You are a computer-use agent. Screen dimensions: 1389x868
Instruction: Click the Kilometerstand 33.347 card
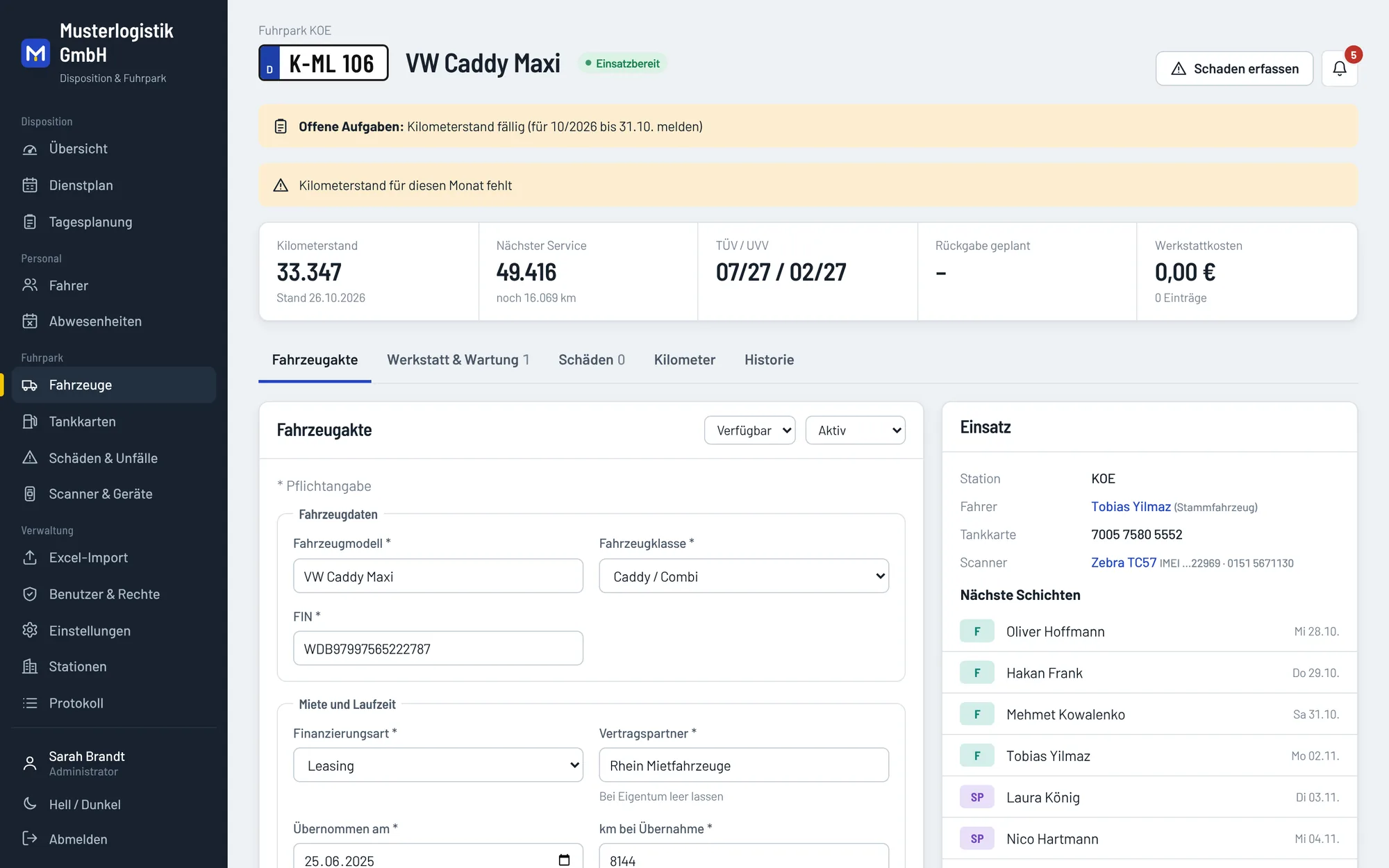pyautogui.click(x=369, y=272)
